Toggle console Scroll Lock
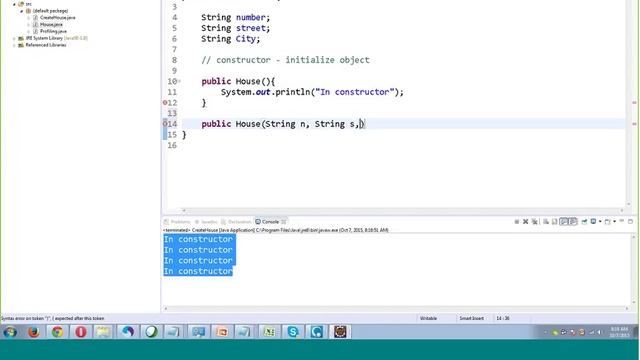640x360 pixels. pyautogui.click(x=554, y=222)
